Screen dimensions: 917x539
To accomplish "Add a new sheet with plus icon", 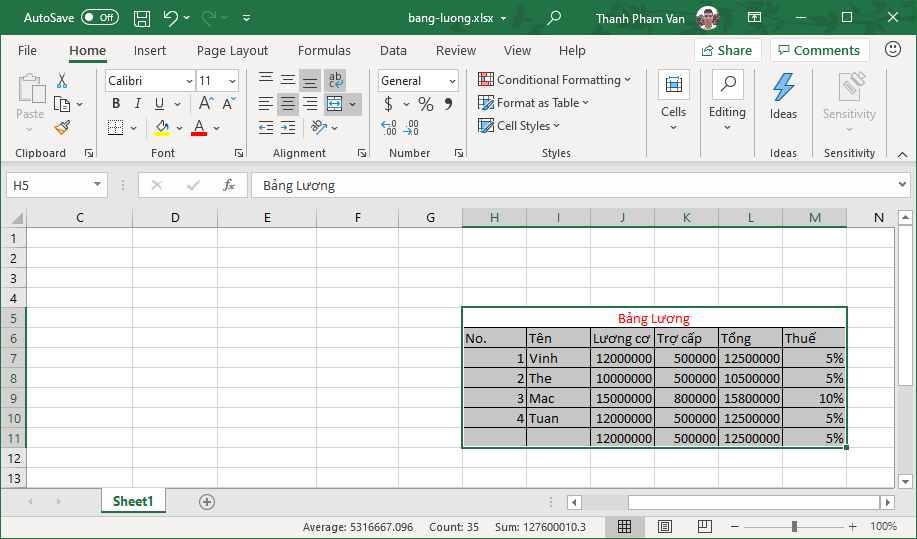I will tap(207, 502).
